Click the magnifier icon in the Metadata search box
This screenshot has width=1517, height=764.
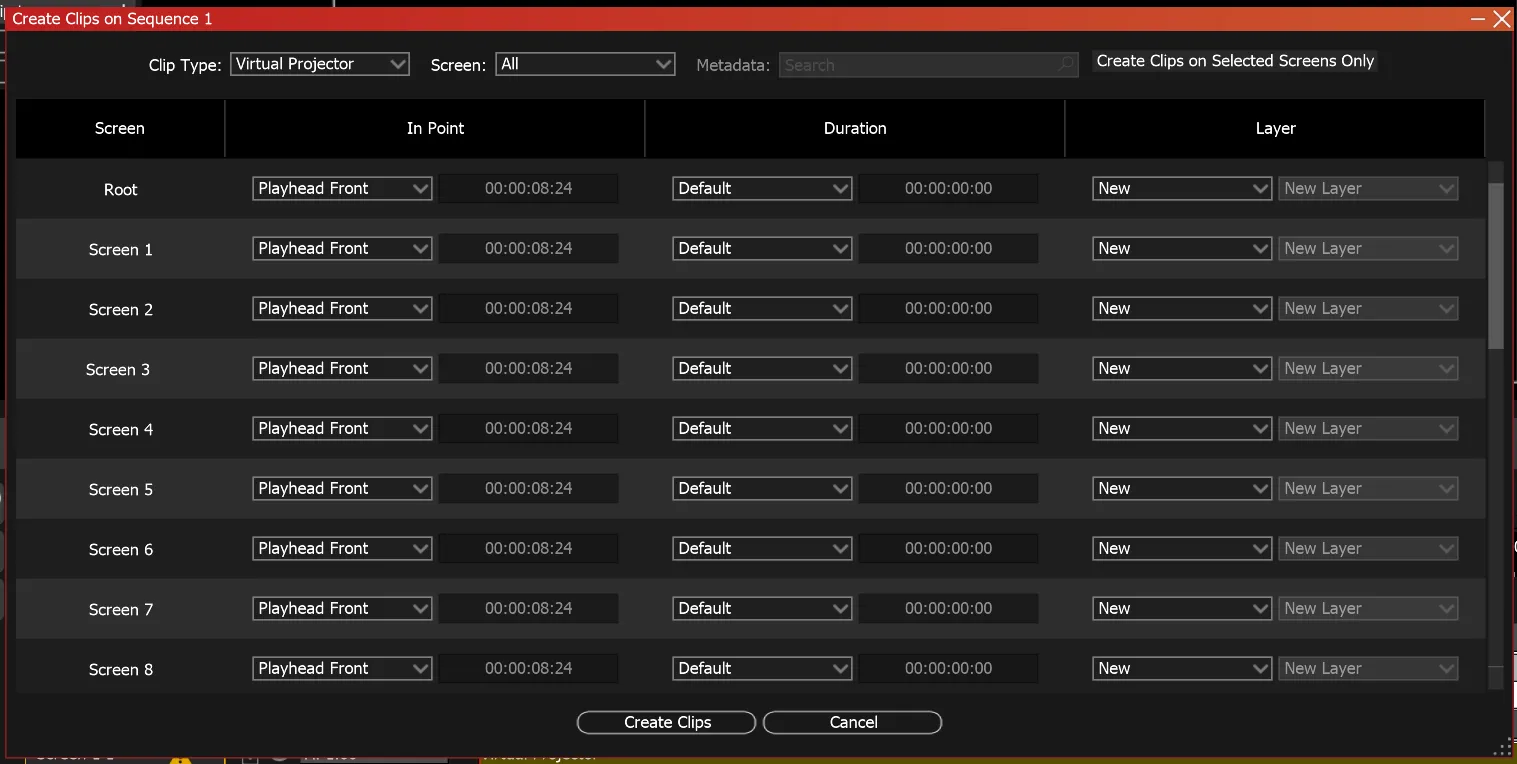1067,65
